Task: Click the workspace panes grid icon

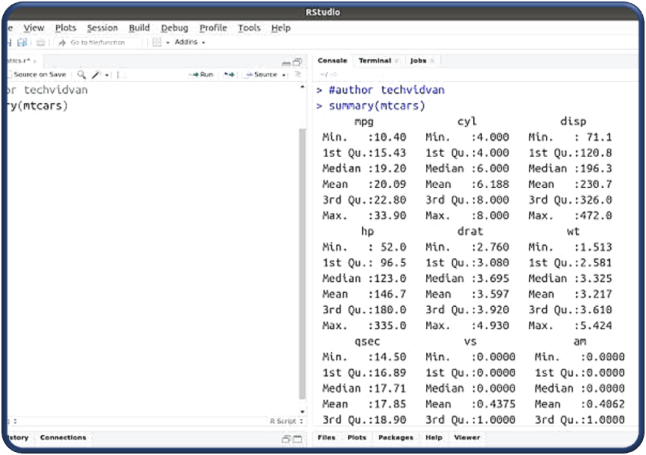Action: click(x=157, y=42)
